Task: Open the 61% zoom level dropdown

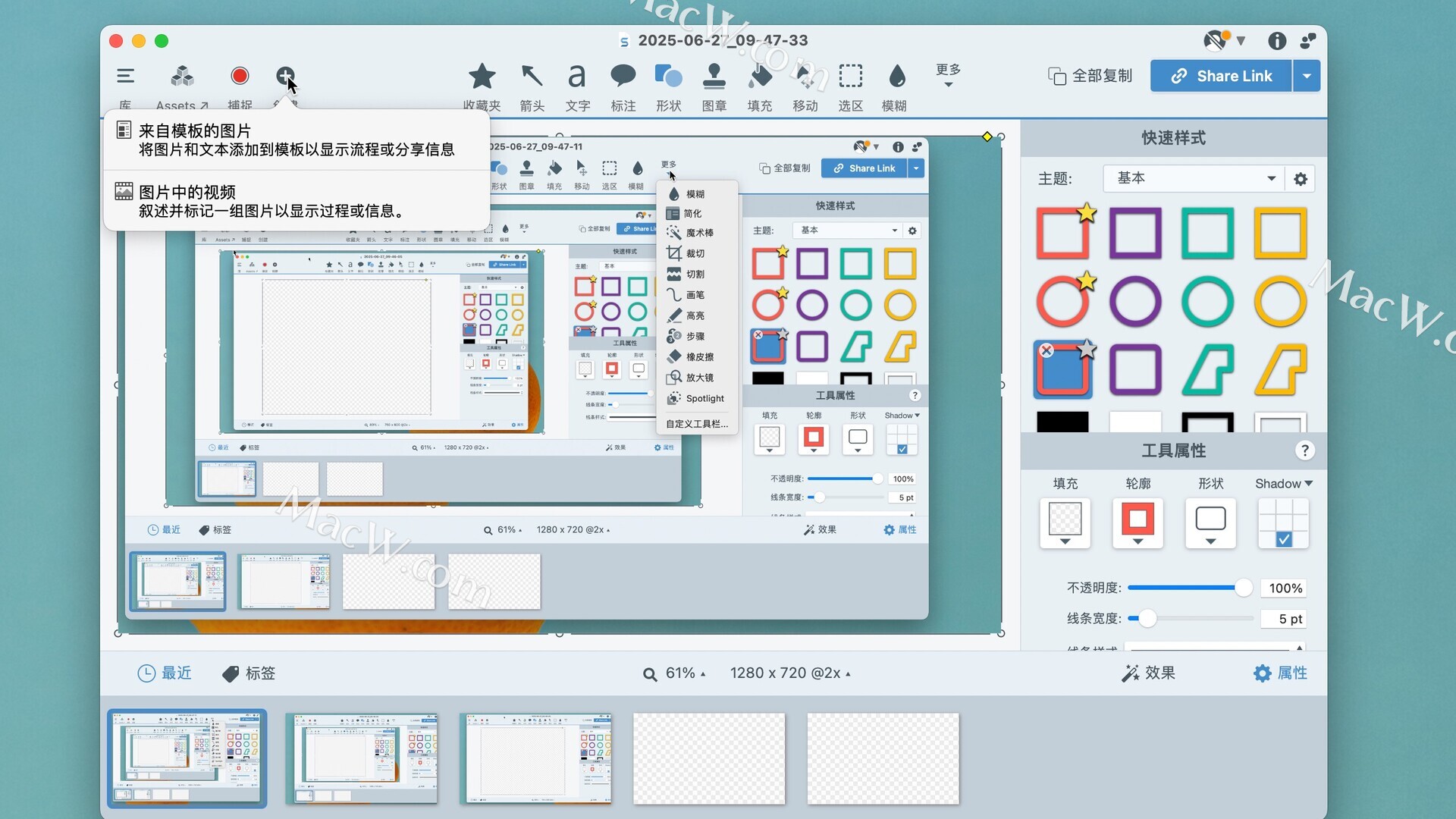Action: (x=674, y=673)
